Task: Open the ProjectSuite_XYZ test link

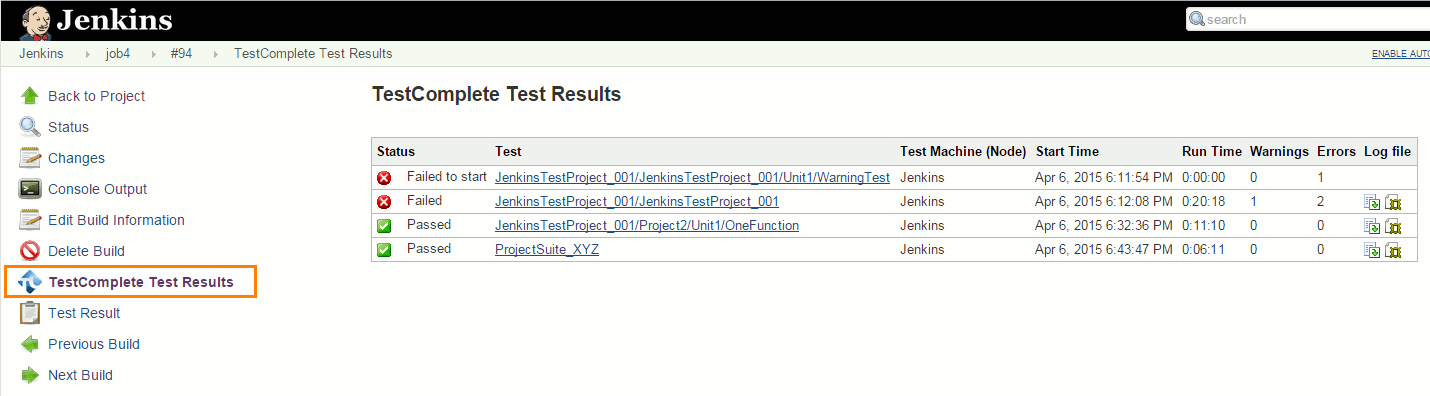Action: (547, 249)
